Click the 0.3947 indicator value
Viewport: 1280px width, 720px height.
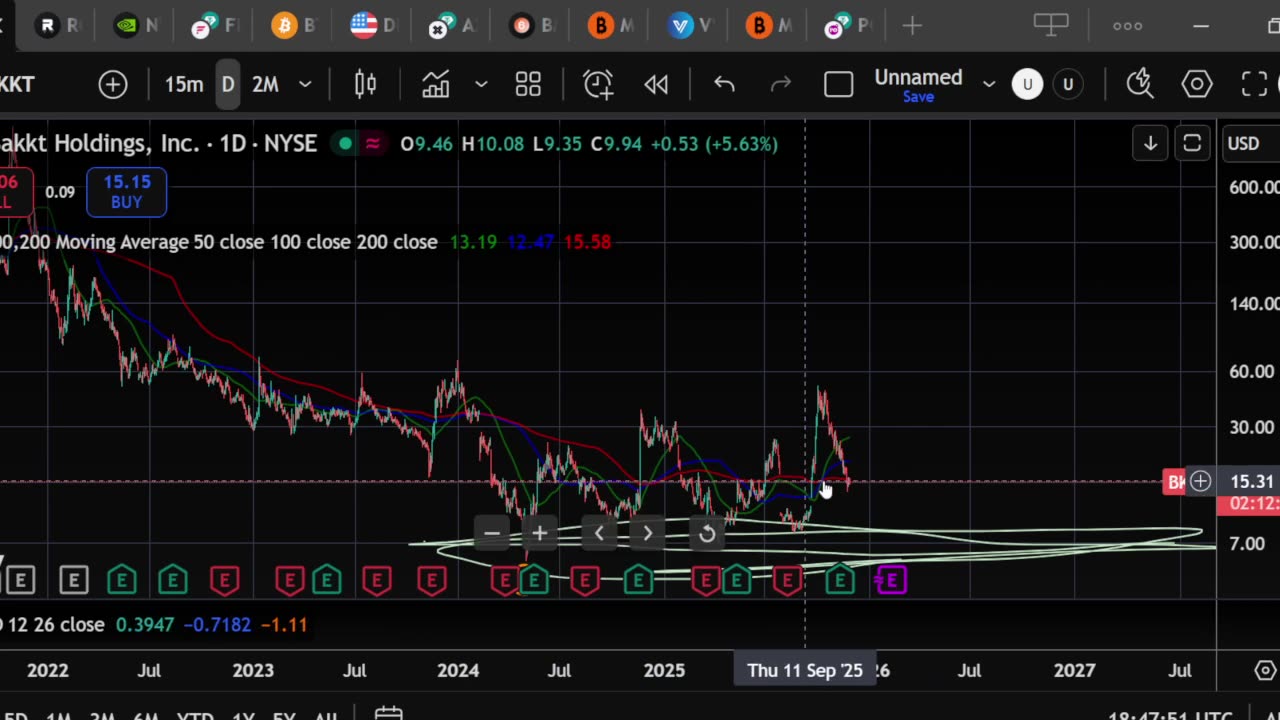(x=144, y=625)
